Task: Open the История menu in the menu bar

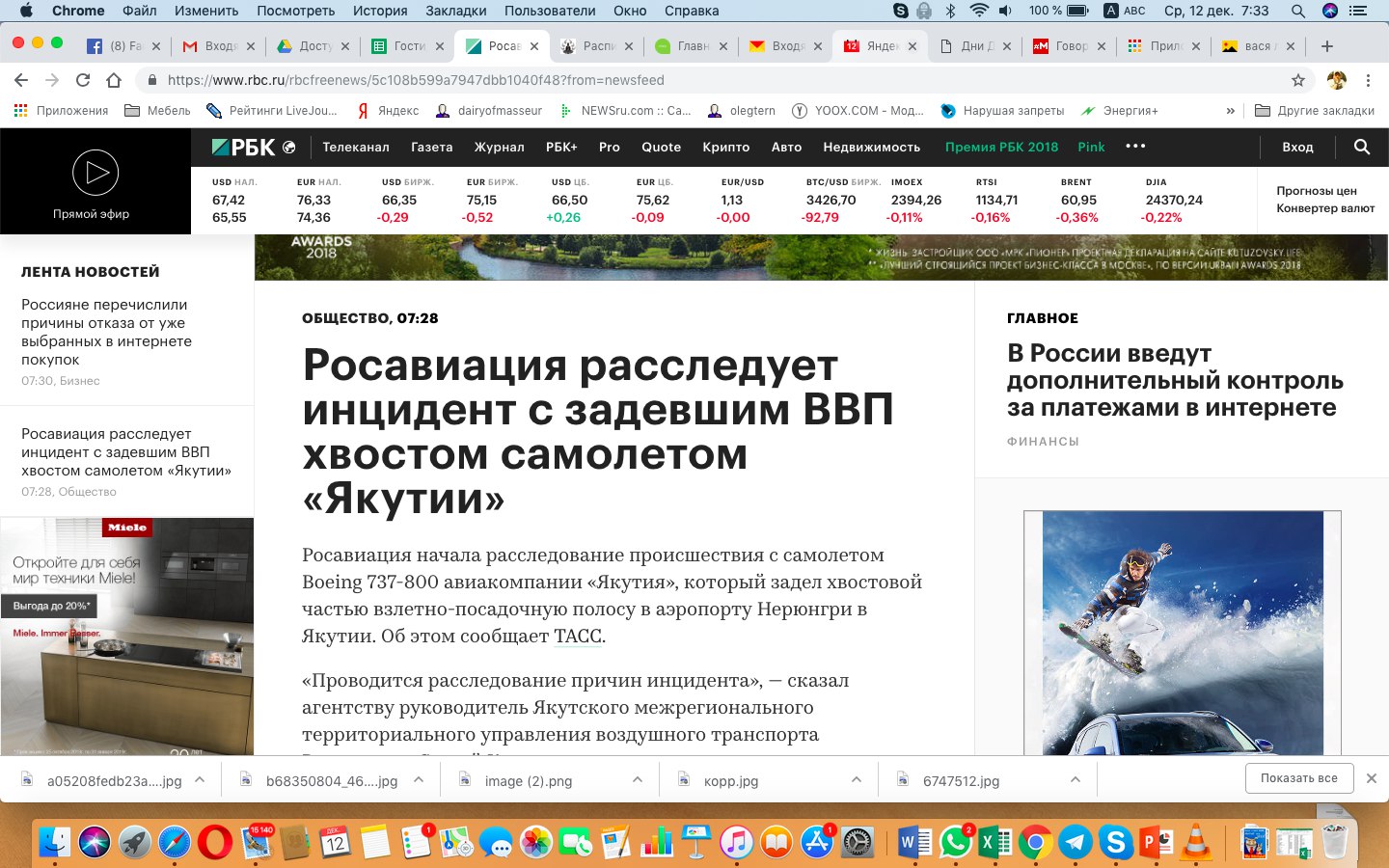Action: pyautogui.click(x=380, y=11)
